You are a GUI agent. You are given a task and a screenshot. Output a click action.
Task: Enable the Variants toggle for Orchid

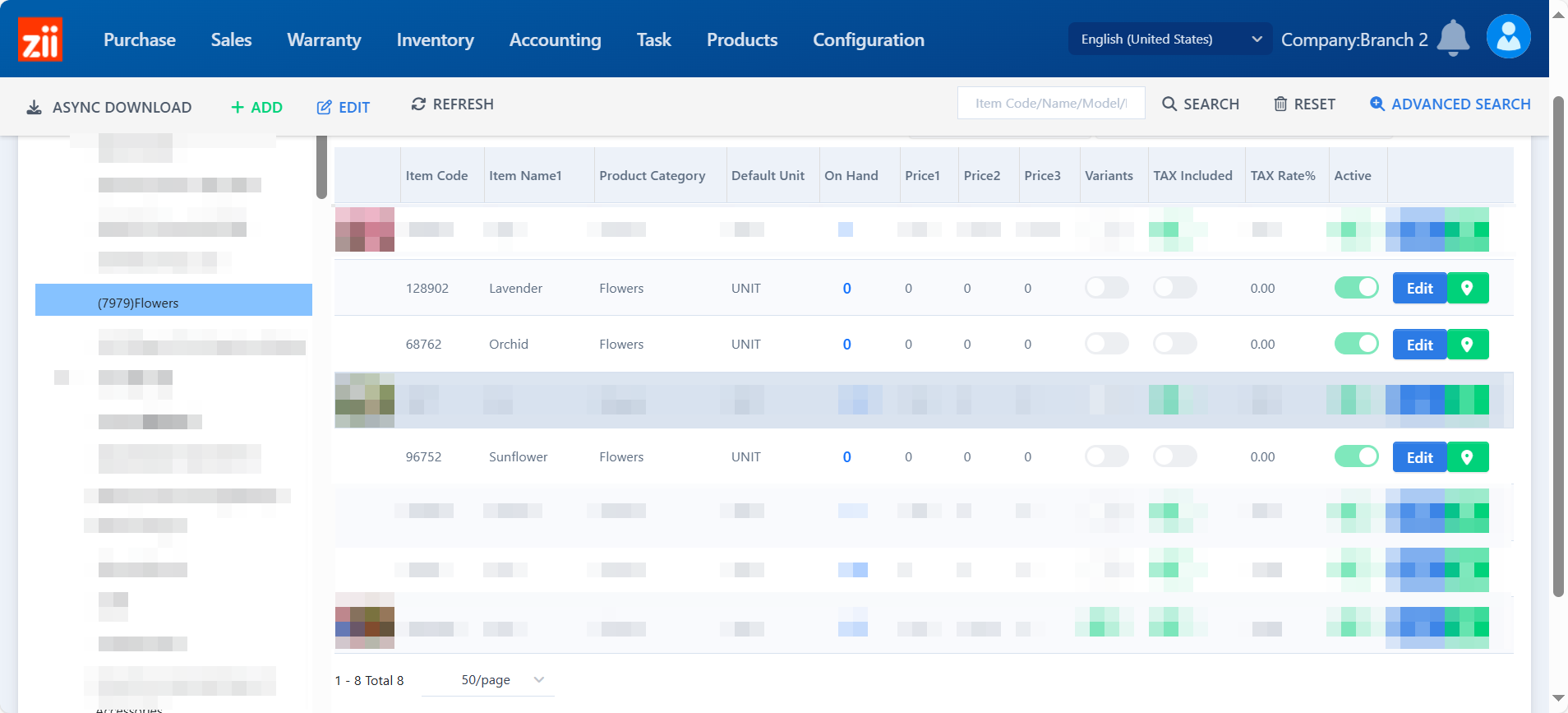coord(1106,344)
